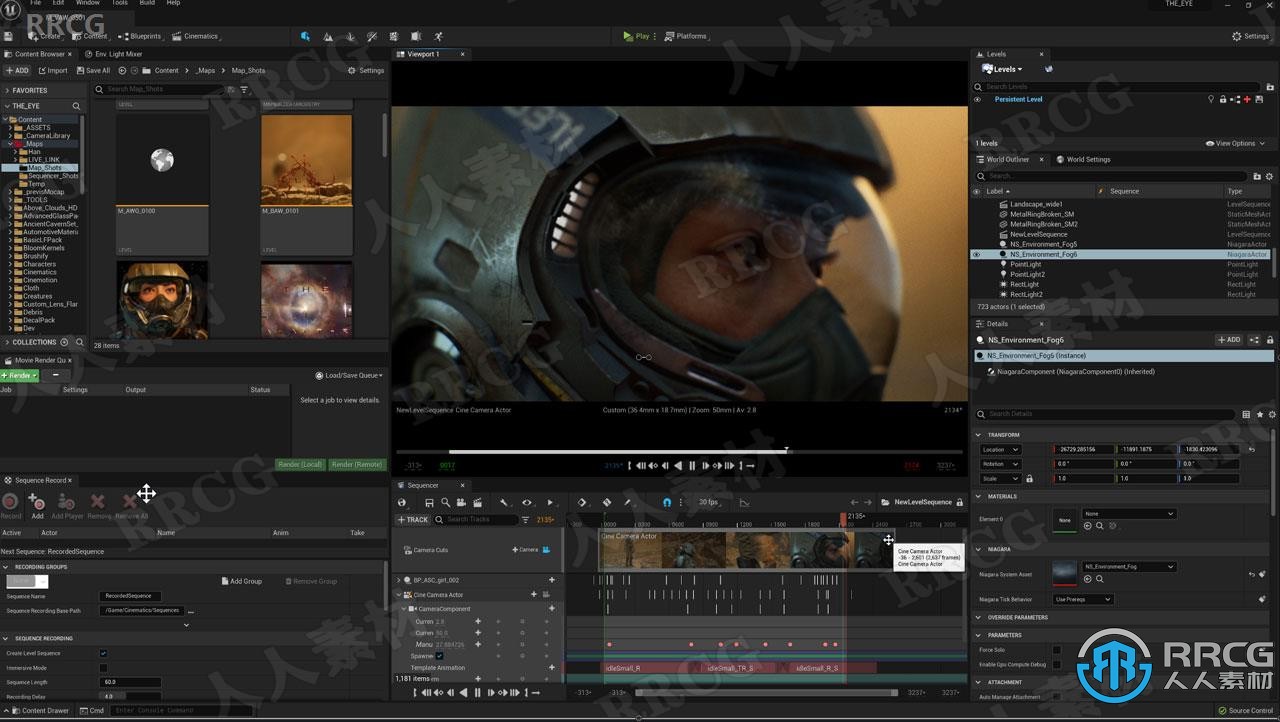Viewport: 1280px width, 722px height.
Task: Click the + ADD button in Details panel
Action: click(x=1229, y=340)
